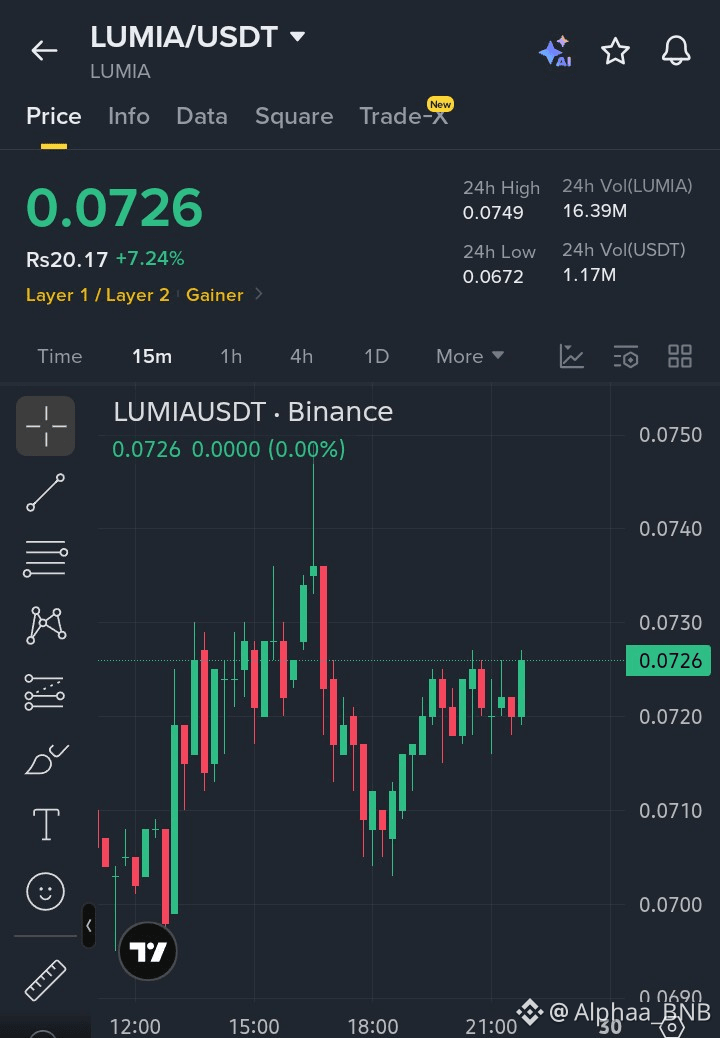The width and height of the screenshot is (720, 1038).
Task: Select the 1h chart interval
Action: pyautogui.click(x=231, y=356)
